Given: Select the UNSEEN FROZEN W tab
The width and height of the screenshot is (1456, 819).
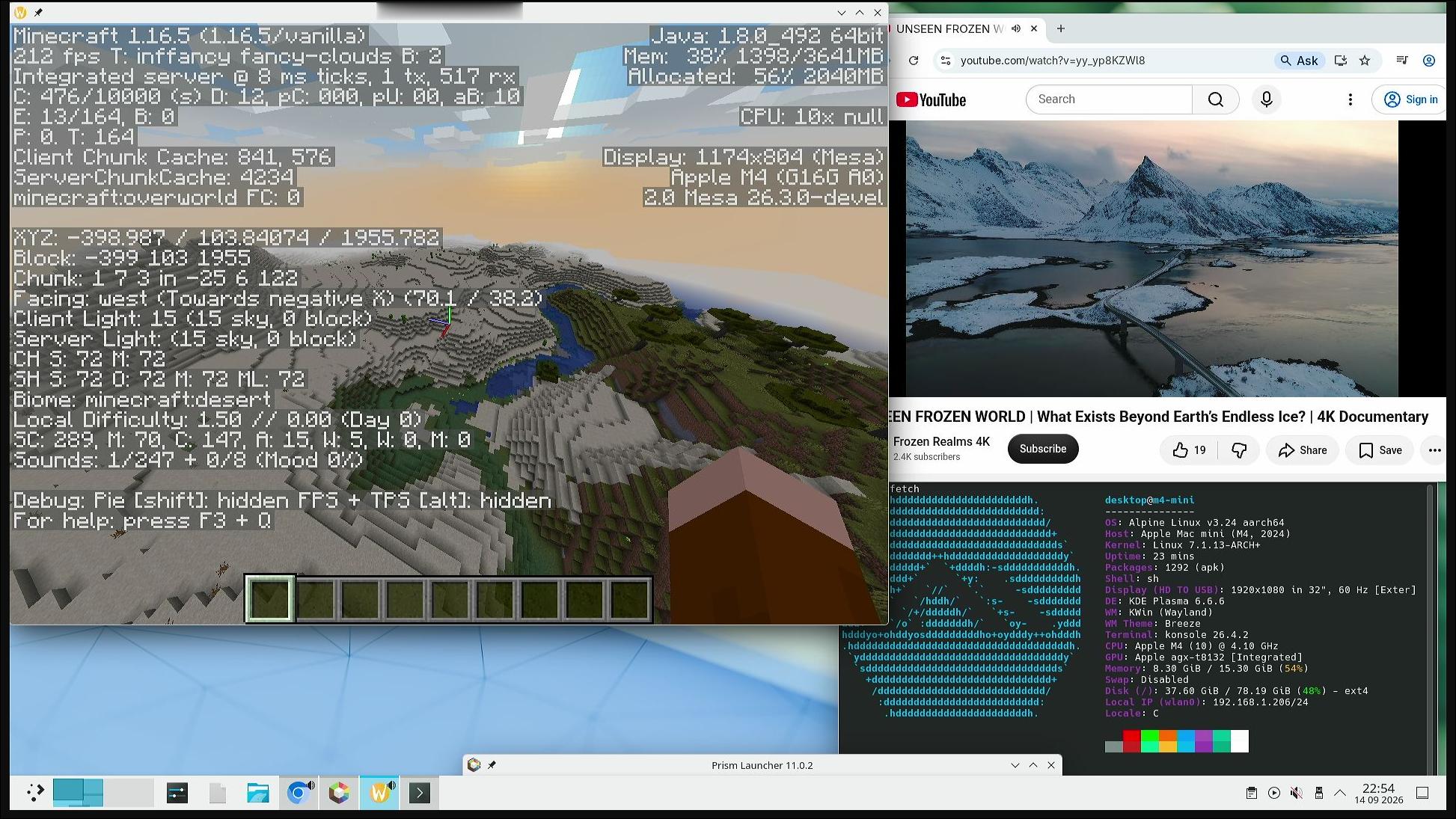Looking at the screenshot, I should [949, 28].
